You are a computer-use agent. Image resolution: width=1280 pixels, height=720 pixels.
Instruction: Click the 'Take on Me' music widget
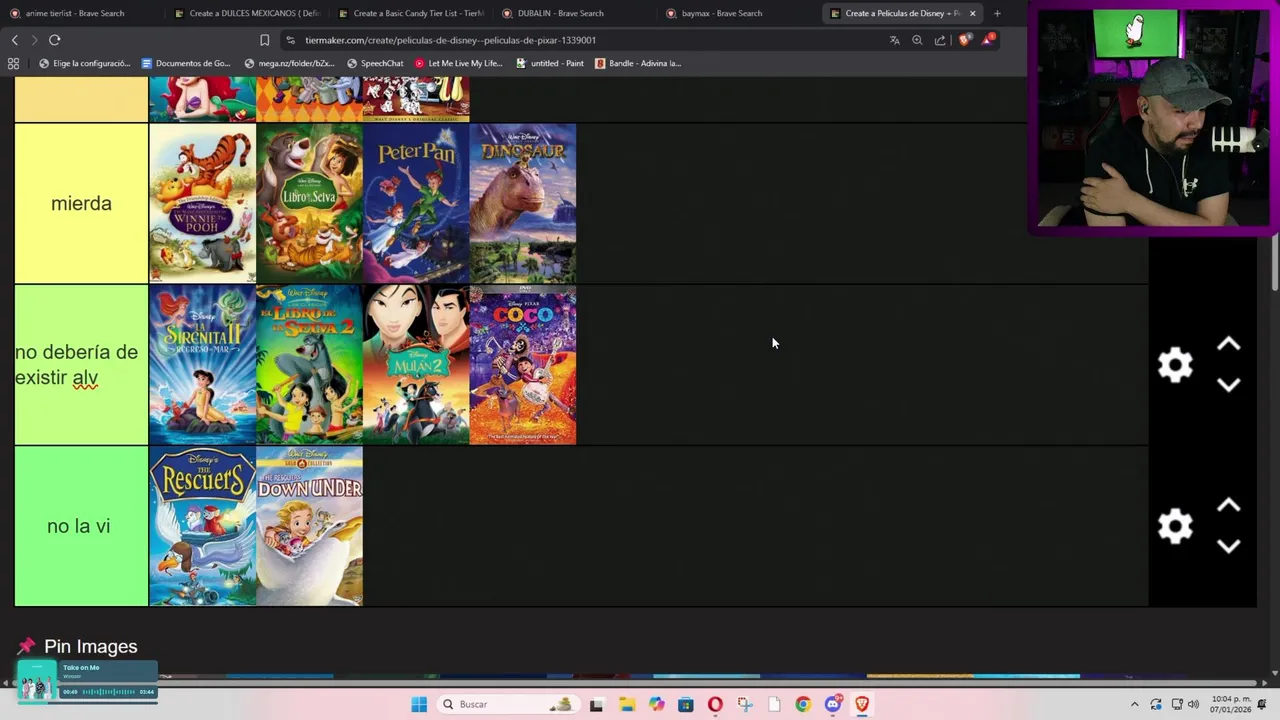coord(87,681)
